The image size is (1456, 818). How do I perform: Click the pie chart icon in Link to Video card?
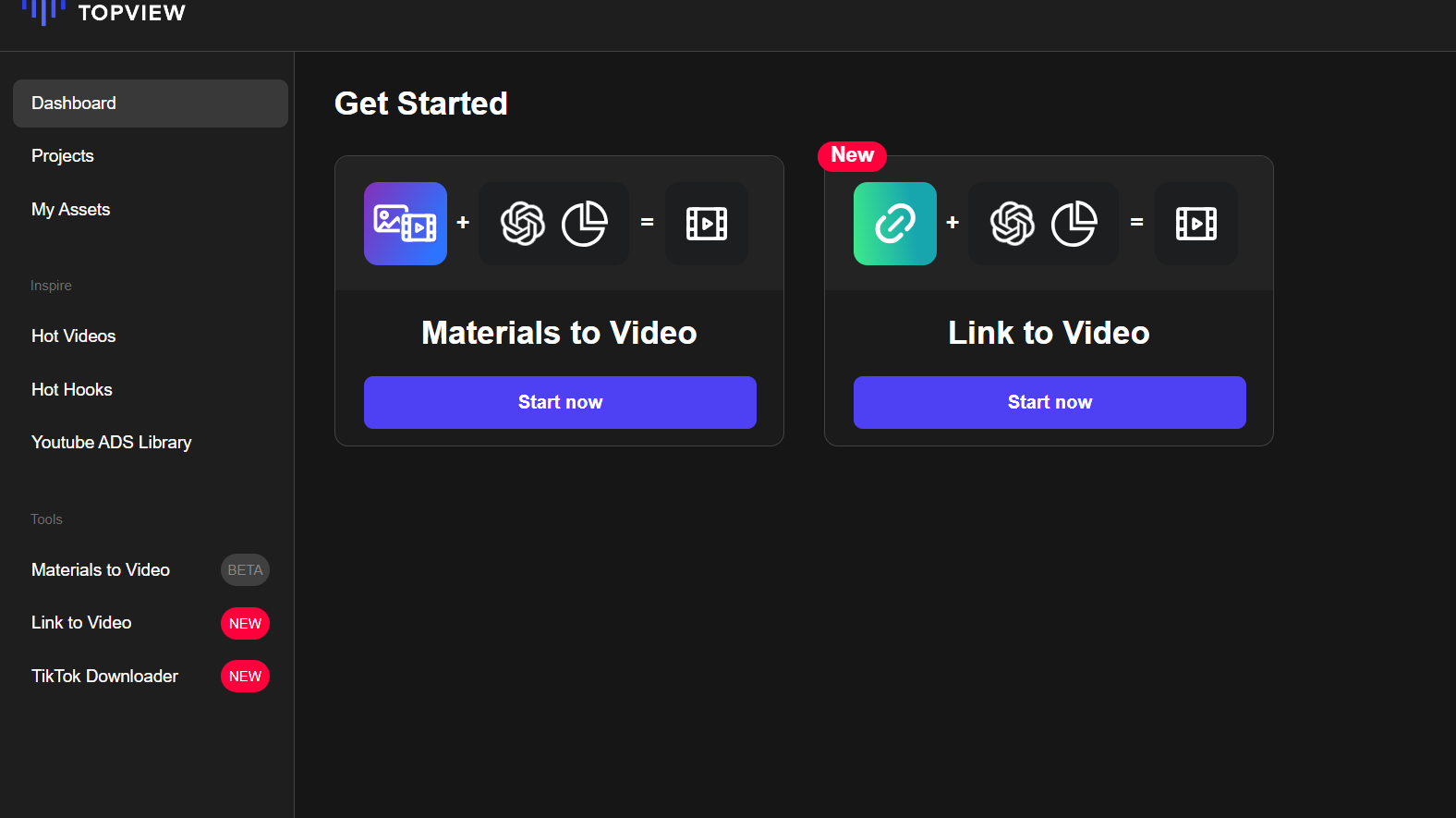1074,224
